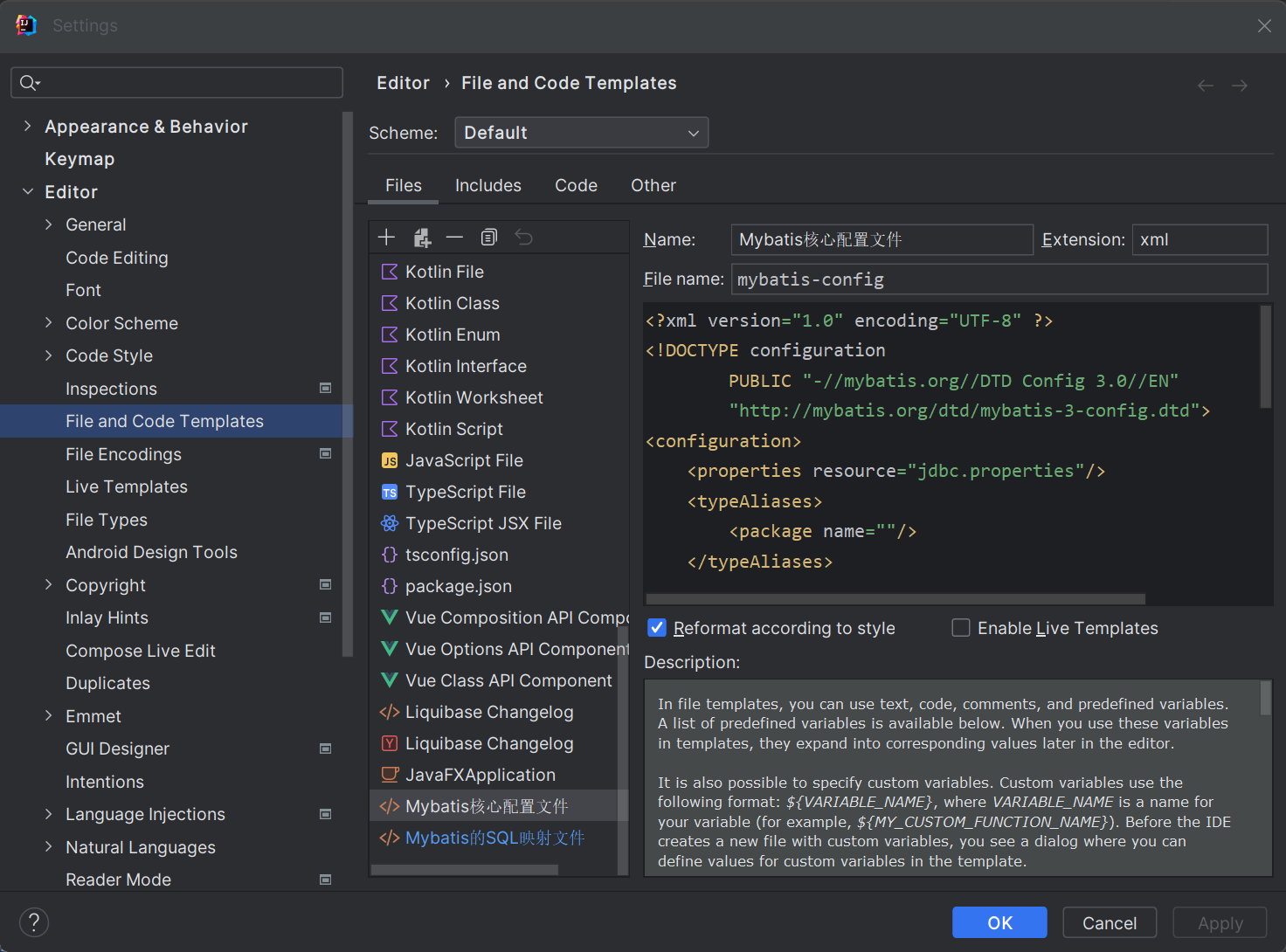Click the Liquibase Changelog YAML icon
The width and height of the screenshot is (1286, 952).
tap(390, 743)
